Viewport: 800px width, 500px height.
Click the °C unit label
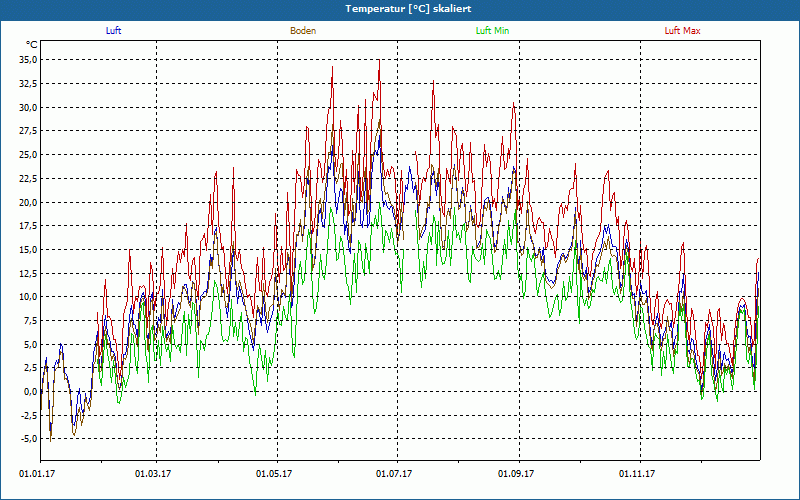(x=32, y=45)
